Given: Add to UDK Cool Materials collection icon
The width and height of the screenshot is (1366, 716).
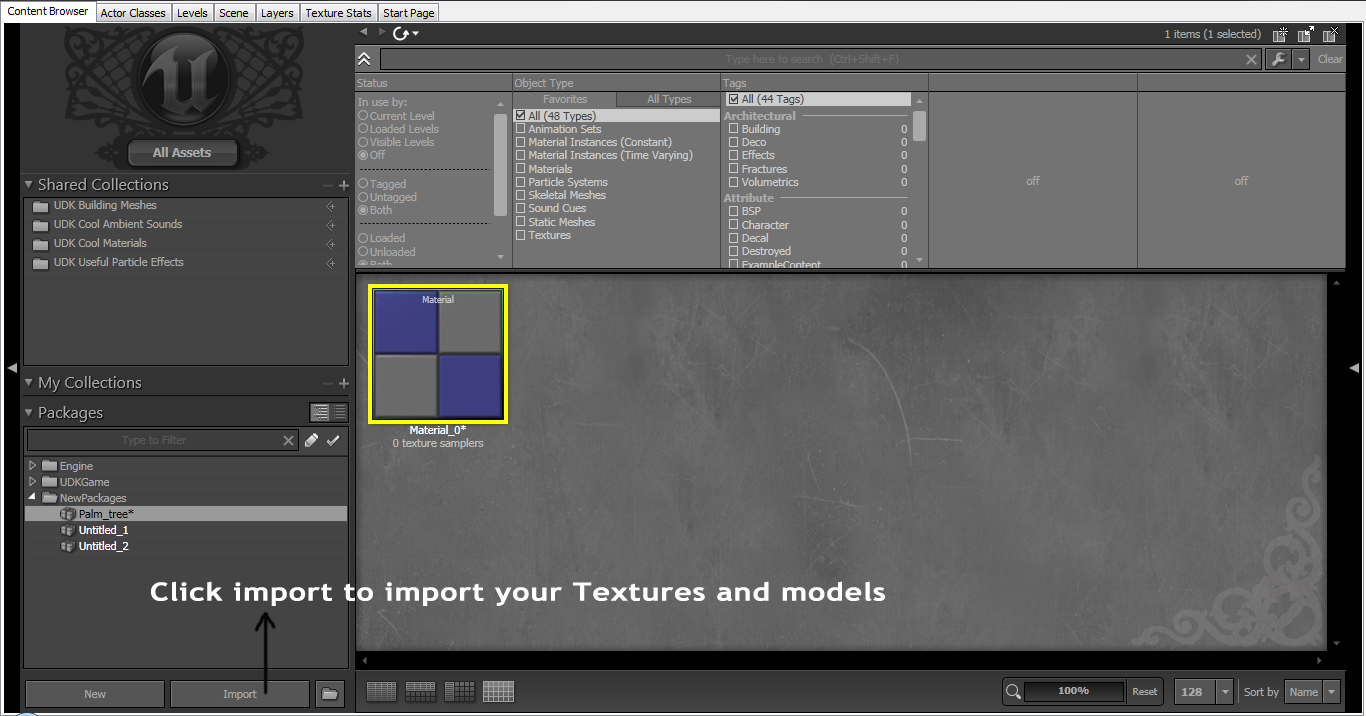Looking at the screenshot, I should pos(331,244).
